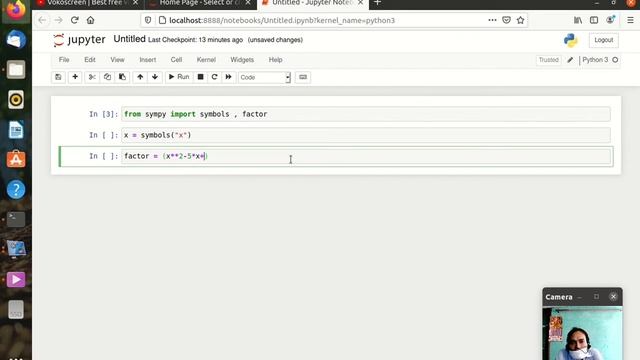Click the pencil edit mode icon

[x=570, y=60]
